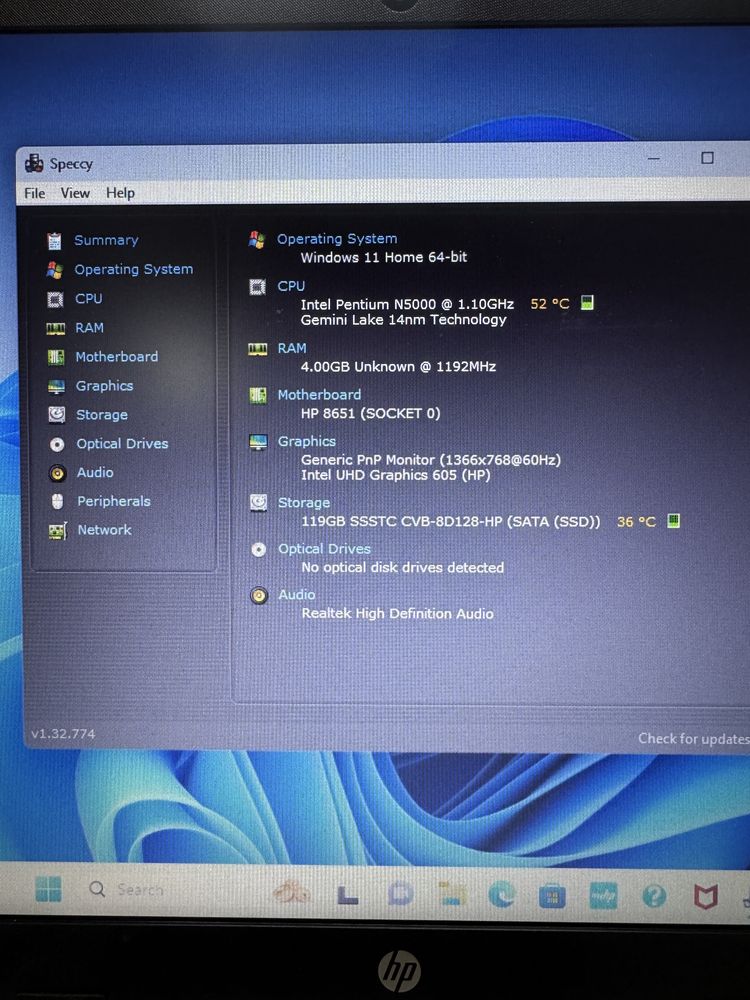Open the Audio section in the sidebar
750x1000 pixels.
[95, 473]
